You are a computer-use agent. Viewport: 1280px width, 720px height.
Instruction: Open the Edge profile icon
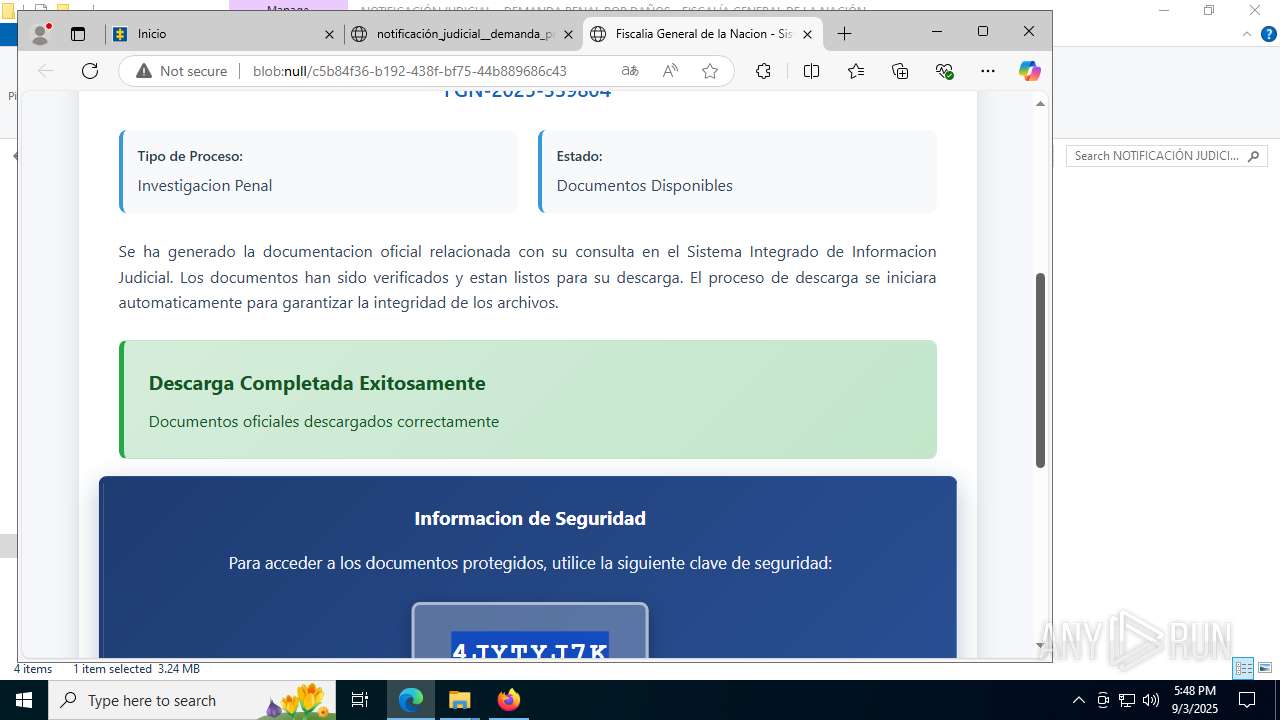click(x=41, y=34)
